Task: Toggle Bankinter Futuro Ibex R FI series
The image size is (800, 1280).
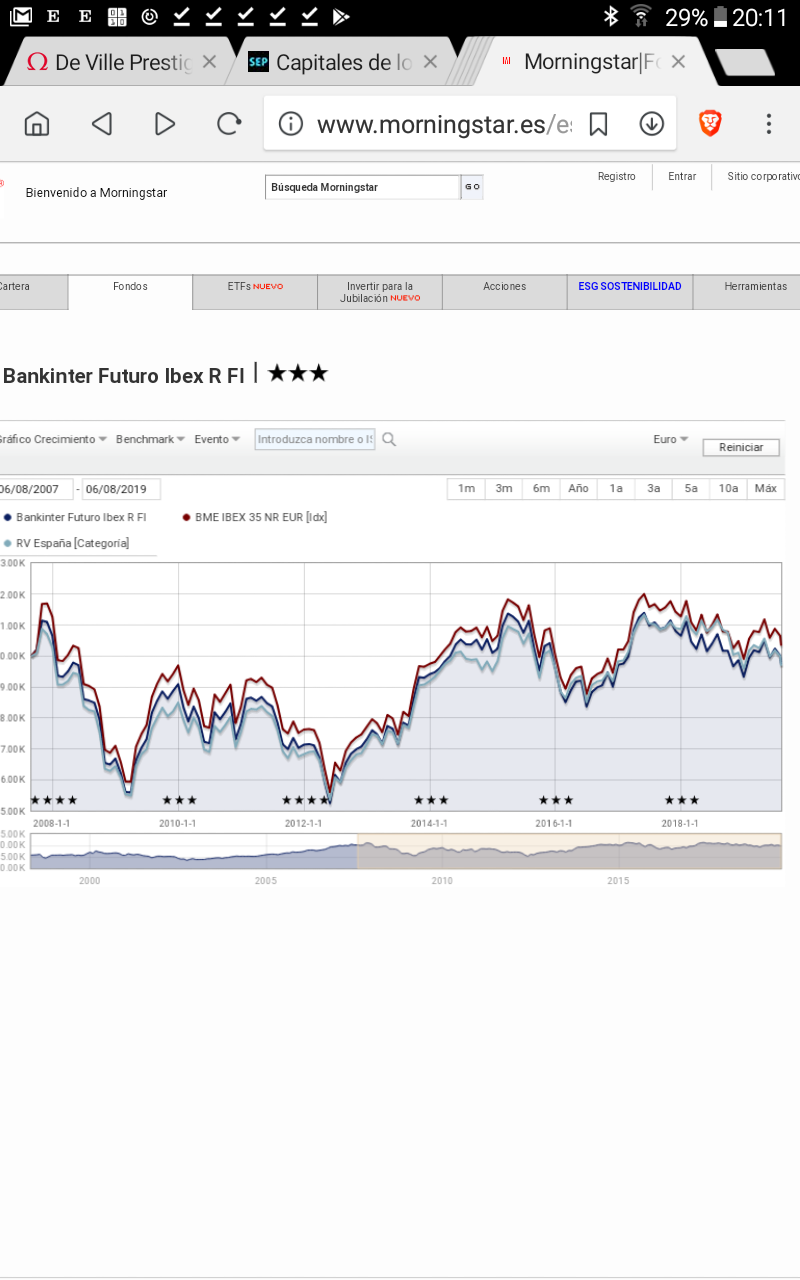Action: tap(80, 517)
